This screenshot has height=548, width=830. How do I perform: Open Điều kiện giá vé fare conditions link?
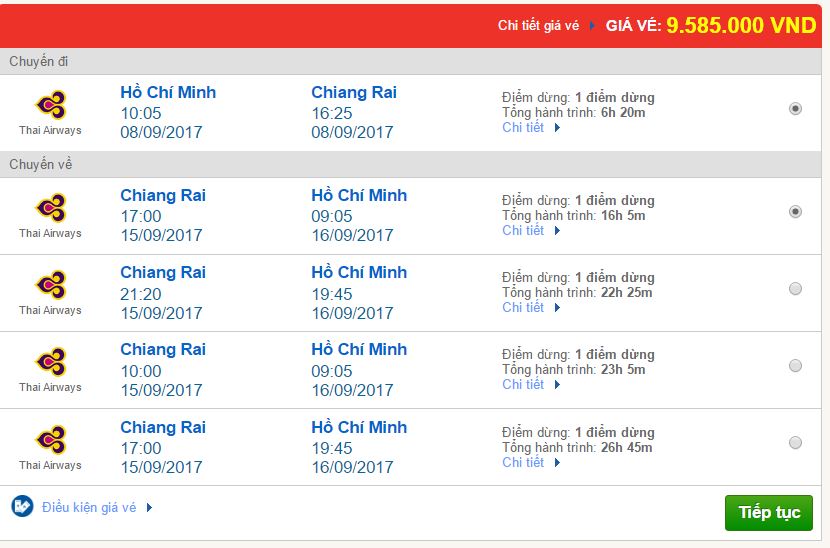89,507
